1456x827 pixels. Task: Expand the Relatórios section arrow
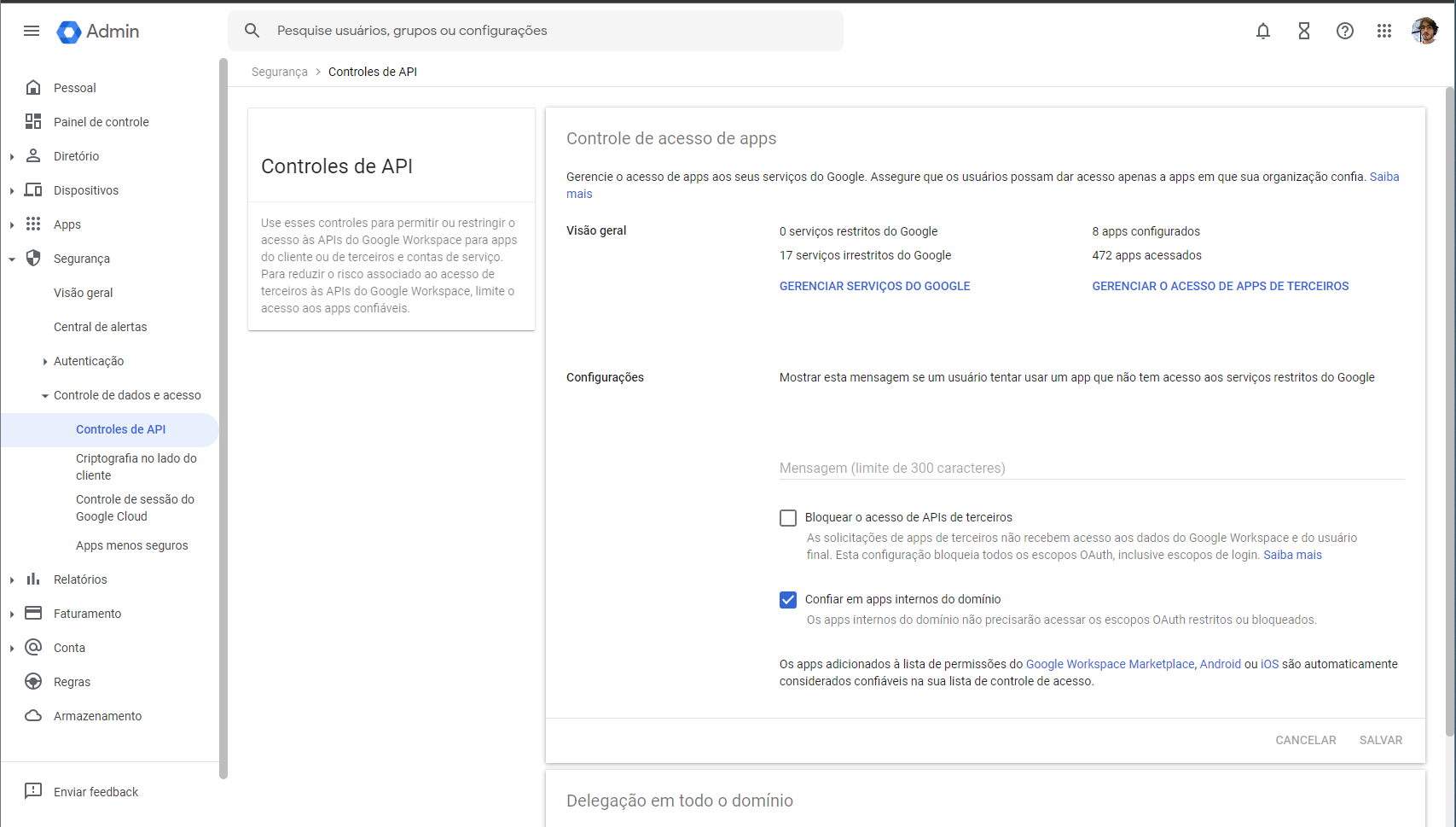point(12,579)
